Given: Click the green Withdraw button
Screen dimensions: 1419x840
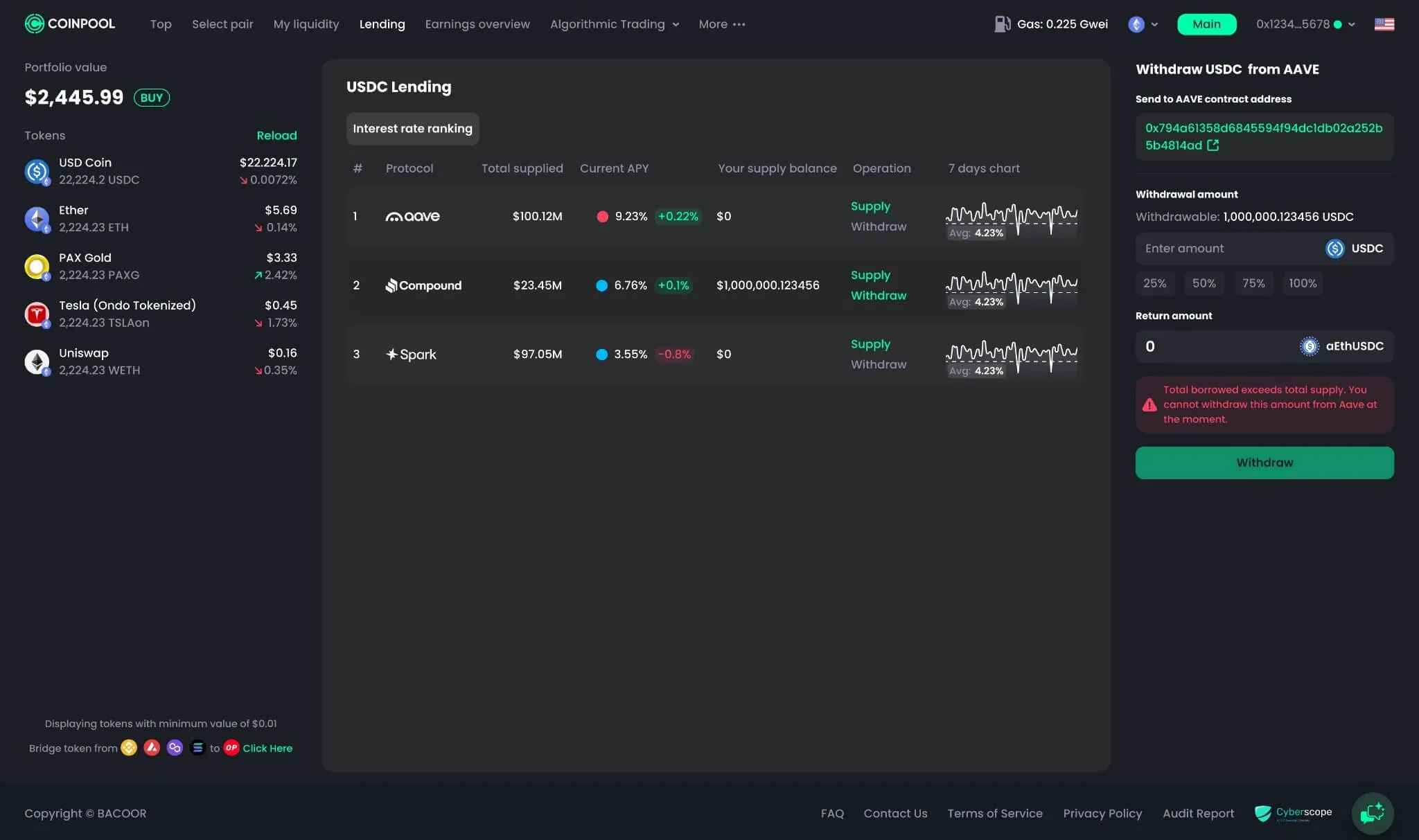Looking at the screenshot, I should pyautogui.click(x=1264, y=463).
